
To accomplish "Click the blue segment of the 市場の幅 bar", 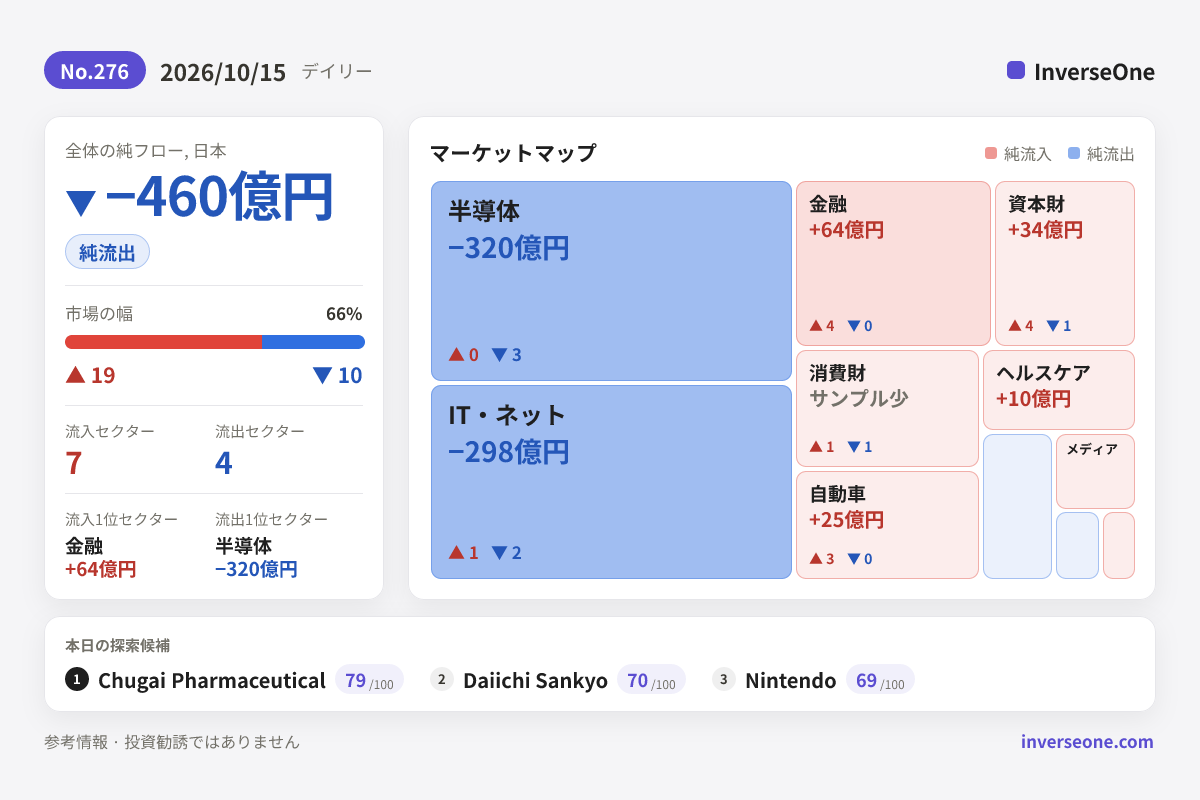I will click(x=313, y=342).
